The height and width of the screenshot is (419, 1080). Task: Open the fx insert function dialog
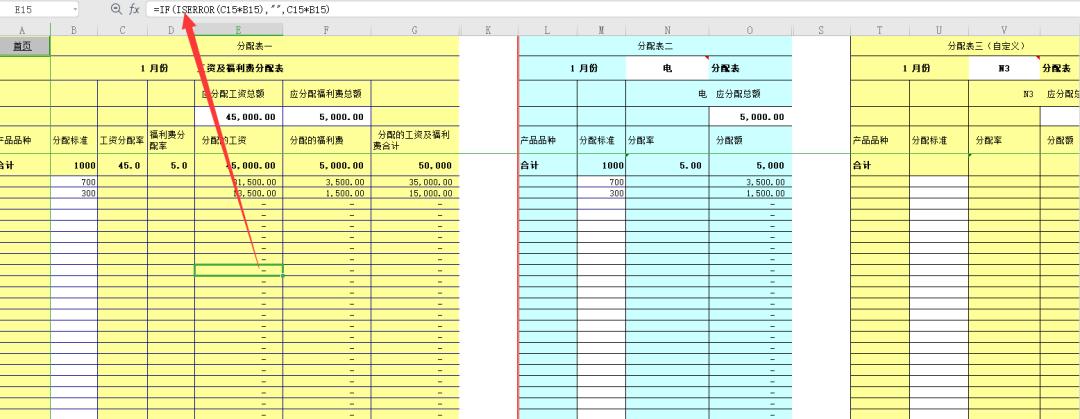click(134, 10)
